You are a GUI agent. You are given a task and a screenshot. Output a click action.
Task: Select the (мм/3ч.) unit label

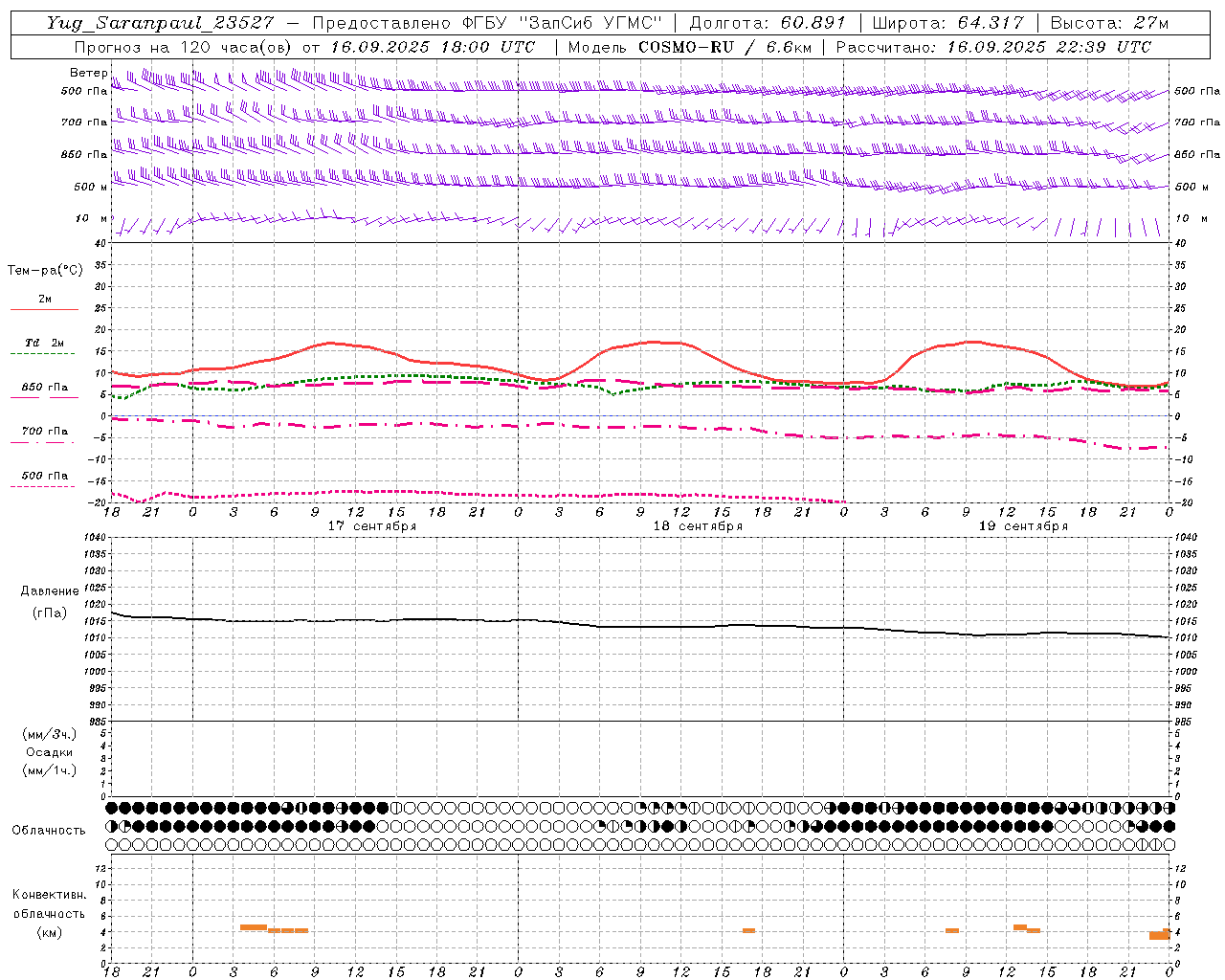tap(50, 734)
